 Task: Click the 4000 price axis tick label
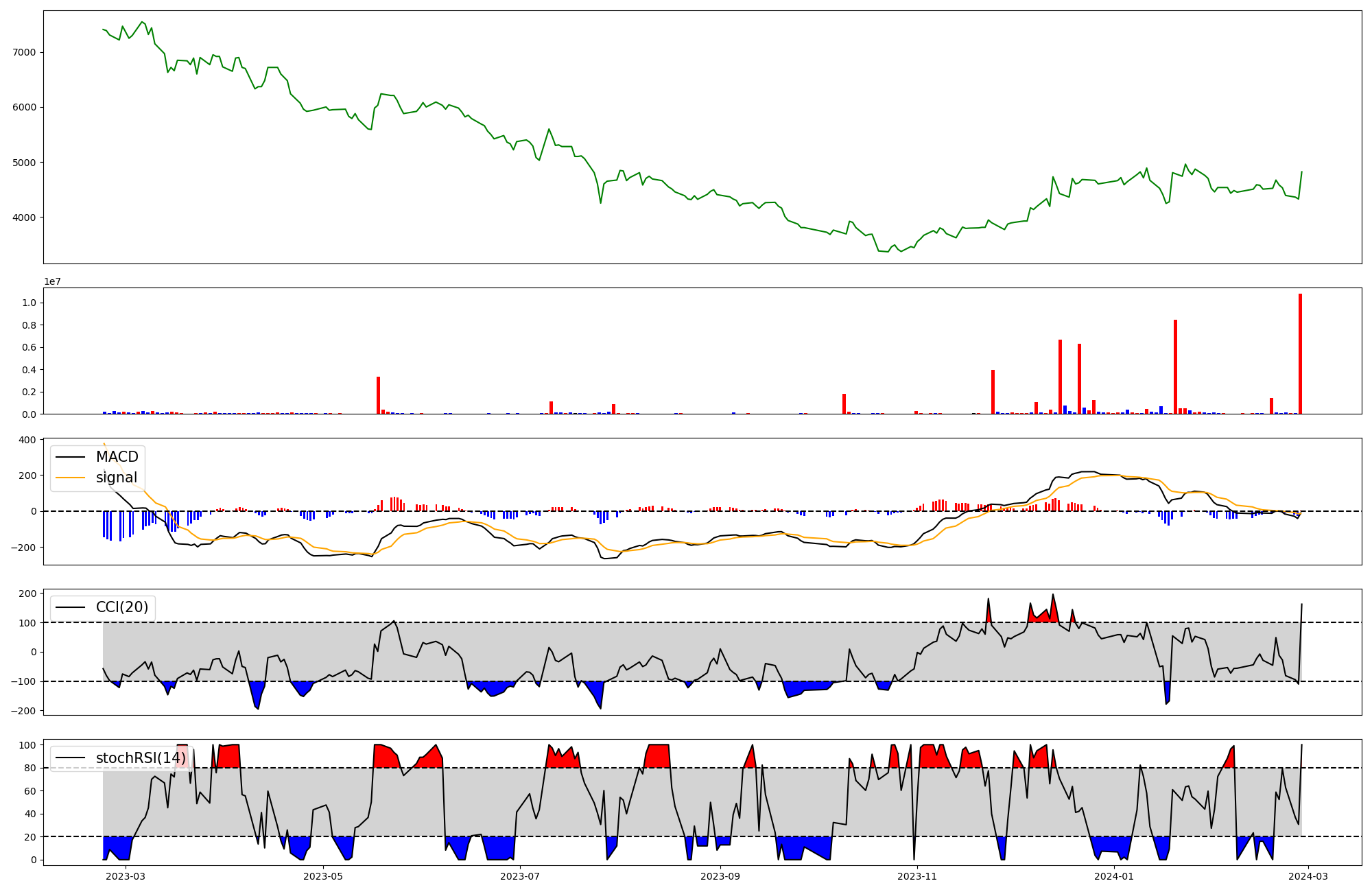coord(24,218)
